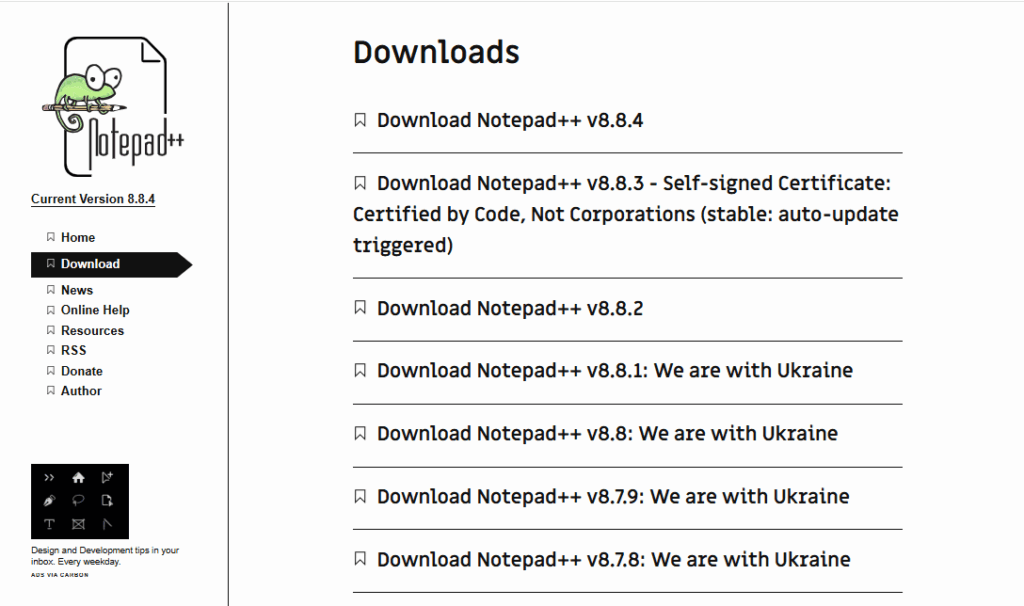
Task: Click bookmark icon next to RSS
Action: [50, 350]
